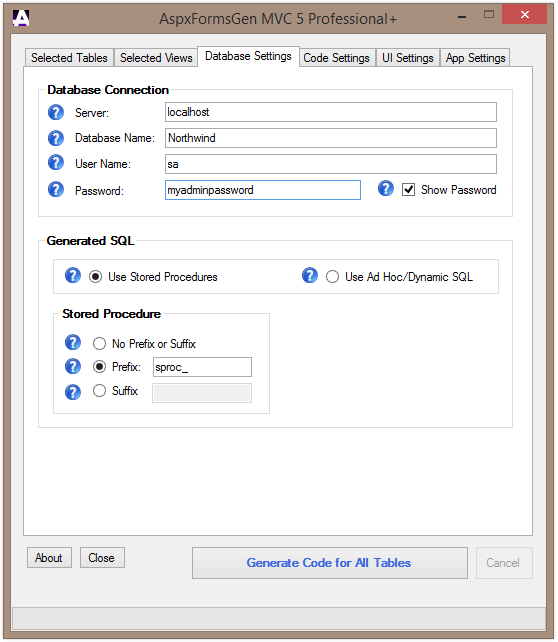Maximize the AspxFormsGen window
The width and height of the screenshot is (558, 642).
tap(489, 15)
